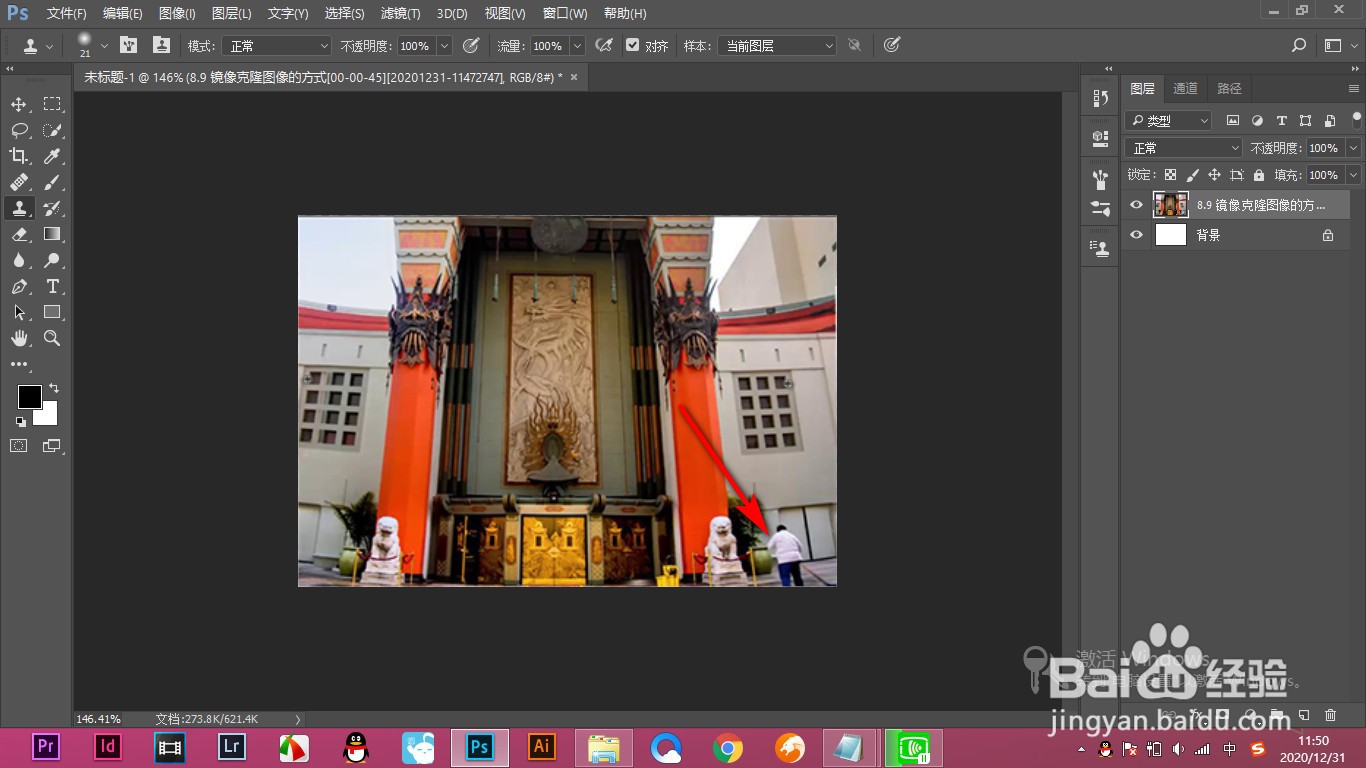Open the 模式 blend mode dropdown in options bar
1366x768 pixels.
pos(276,46)
